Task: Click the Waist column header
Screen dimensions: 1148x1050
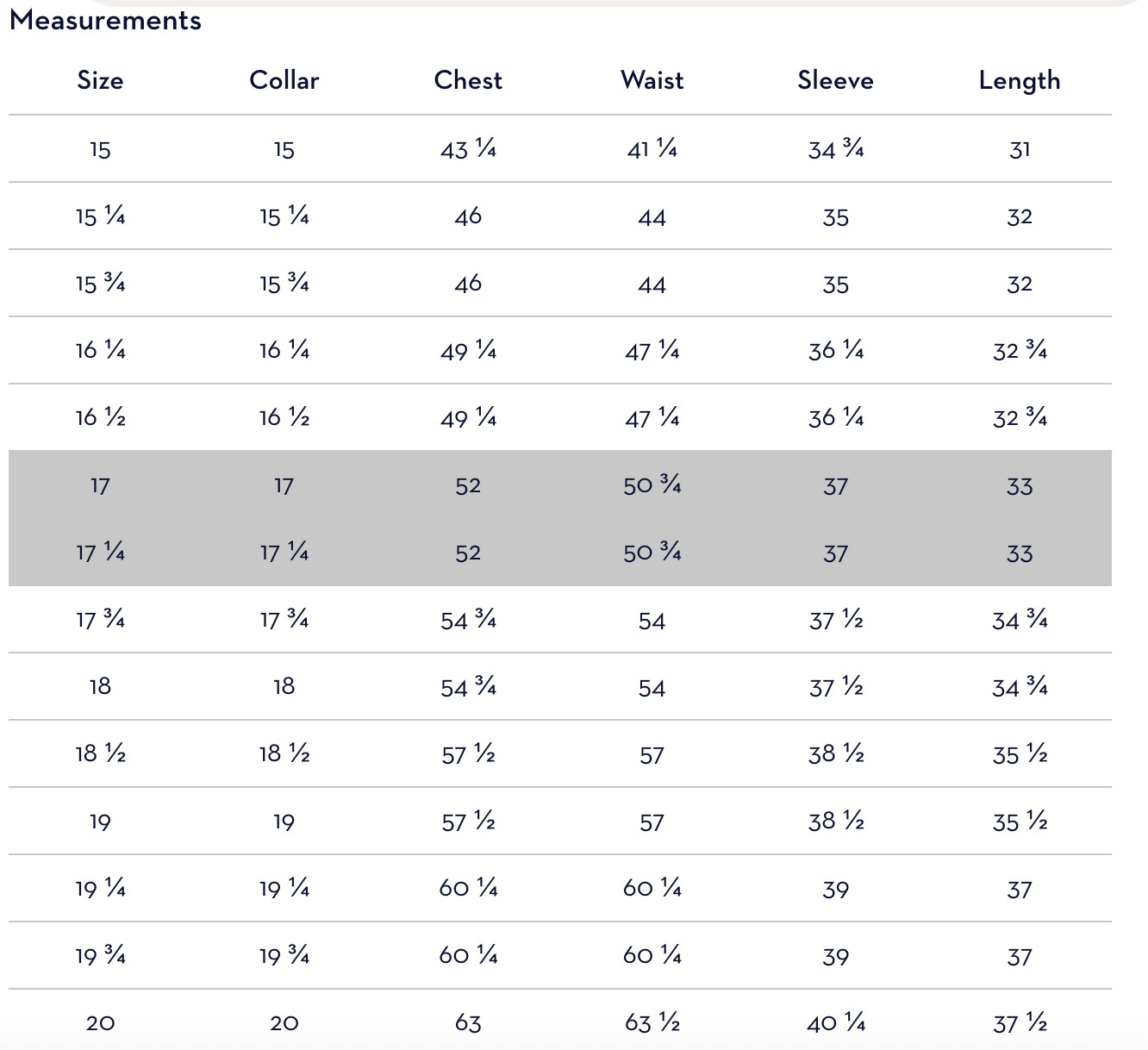Action: click(x=652, y=80)
